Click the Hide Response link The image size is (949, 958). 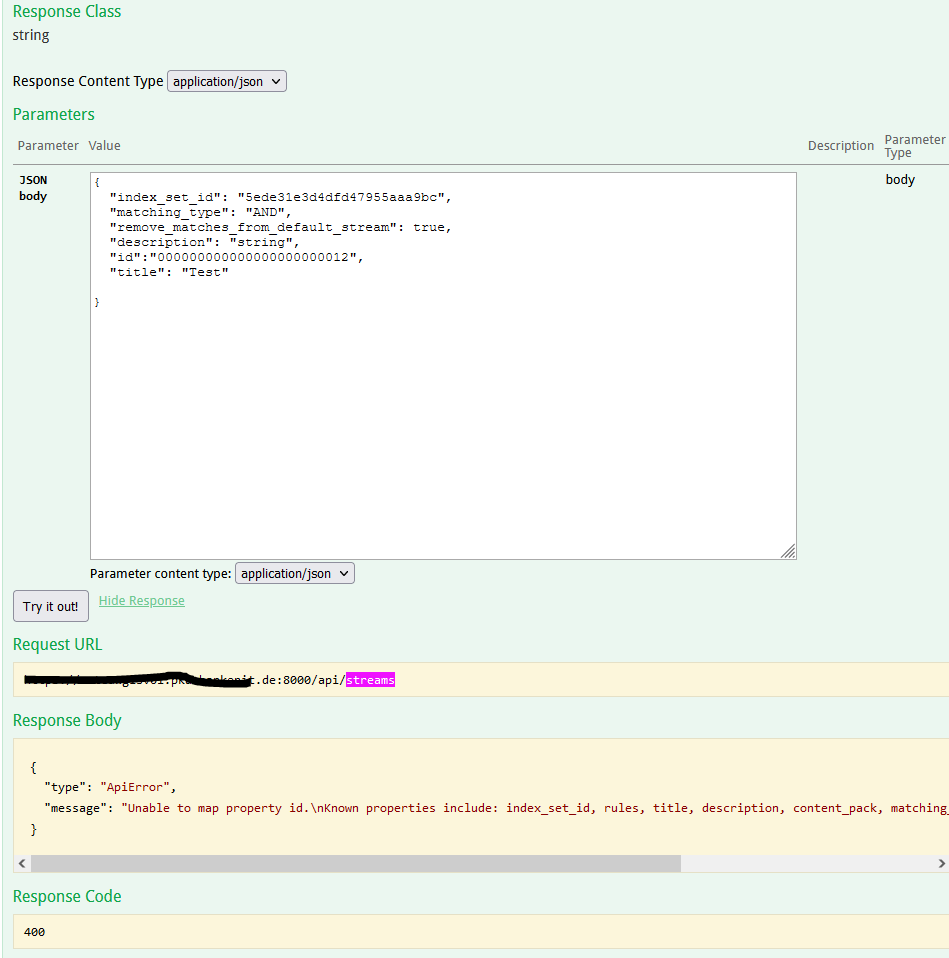click(141, 600)
